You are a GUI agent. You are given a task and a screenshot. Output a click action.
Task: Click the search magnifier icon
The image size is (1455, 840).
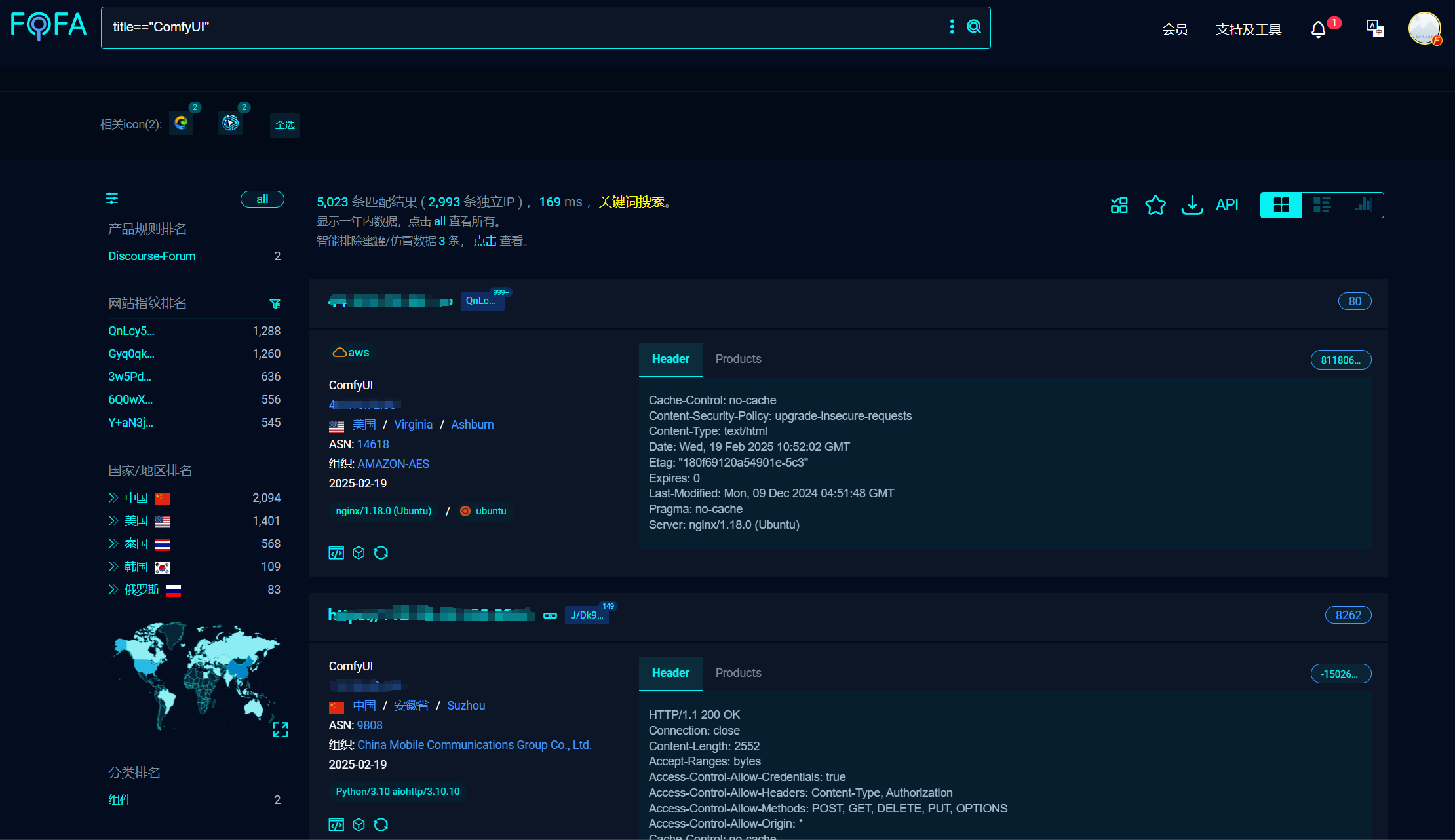[974, 27]
